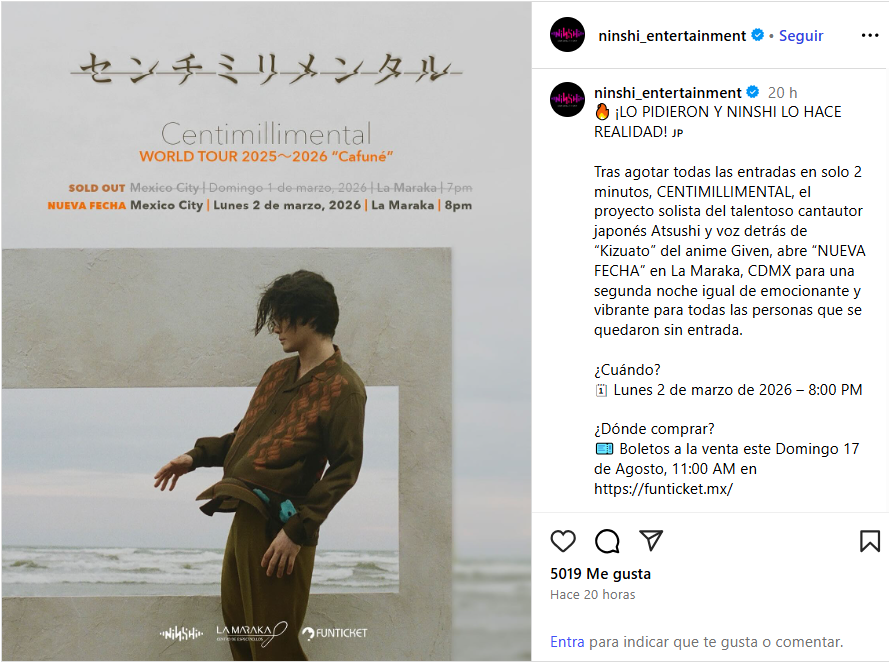The image size is (889, 663).
Task: Click the Hace 20 horas timestamp
Action: 592,594
